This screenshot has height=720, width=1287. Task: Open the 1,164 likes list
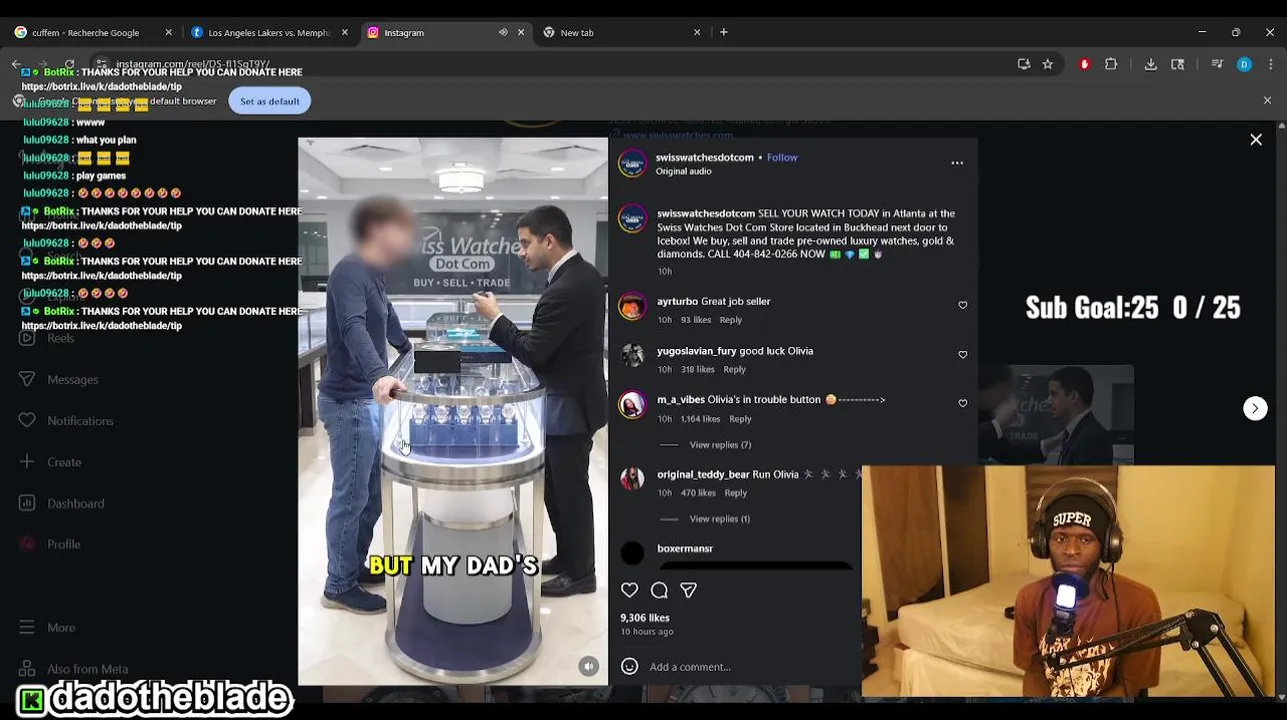[x=701, y=419]
